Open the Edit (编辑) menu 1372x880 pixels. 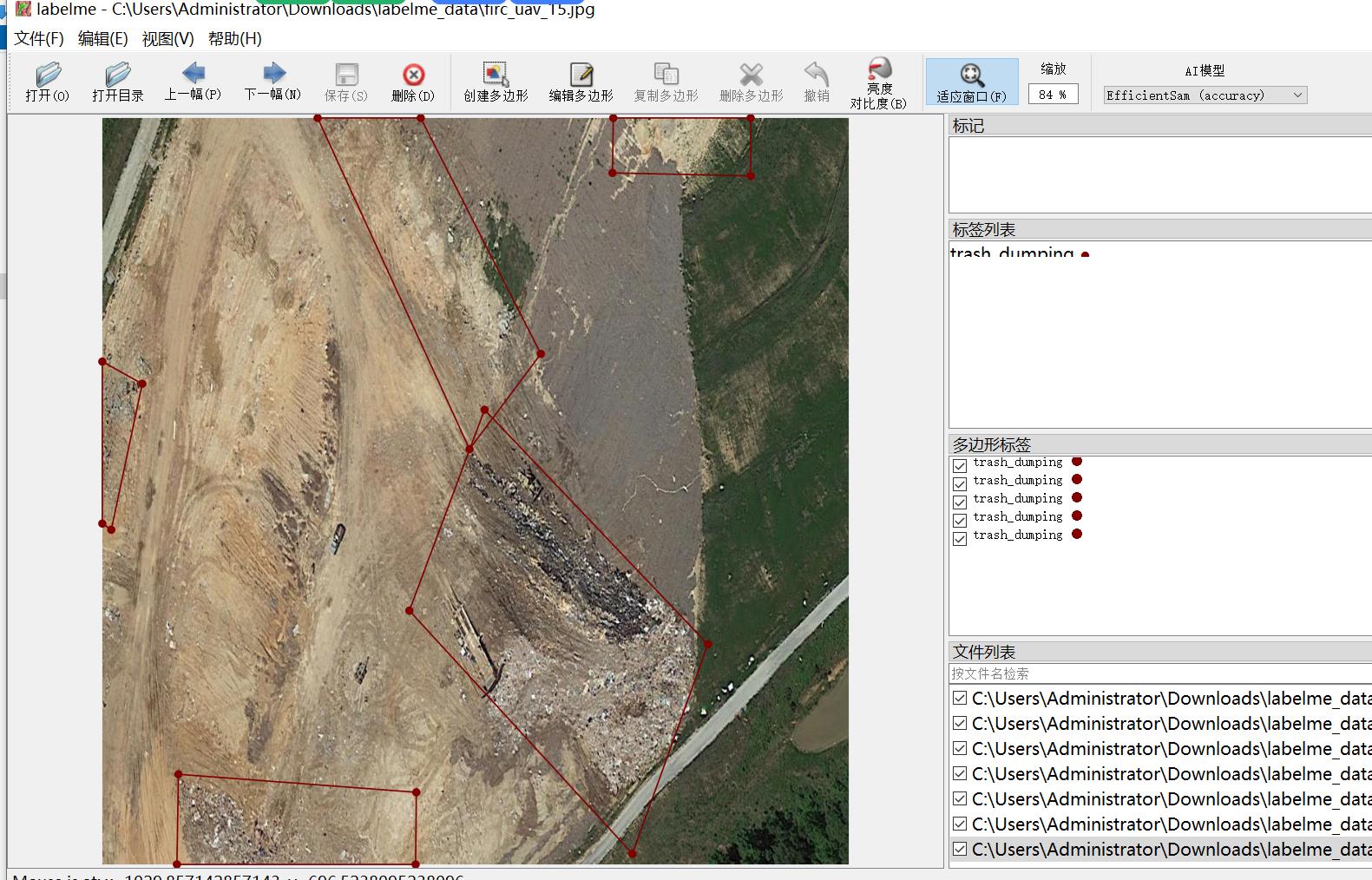[x=102, y=39]
